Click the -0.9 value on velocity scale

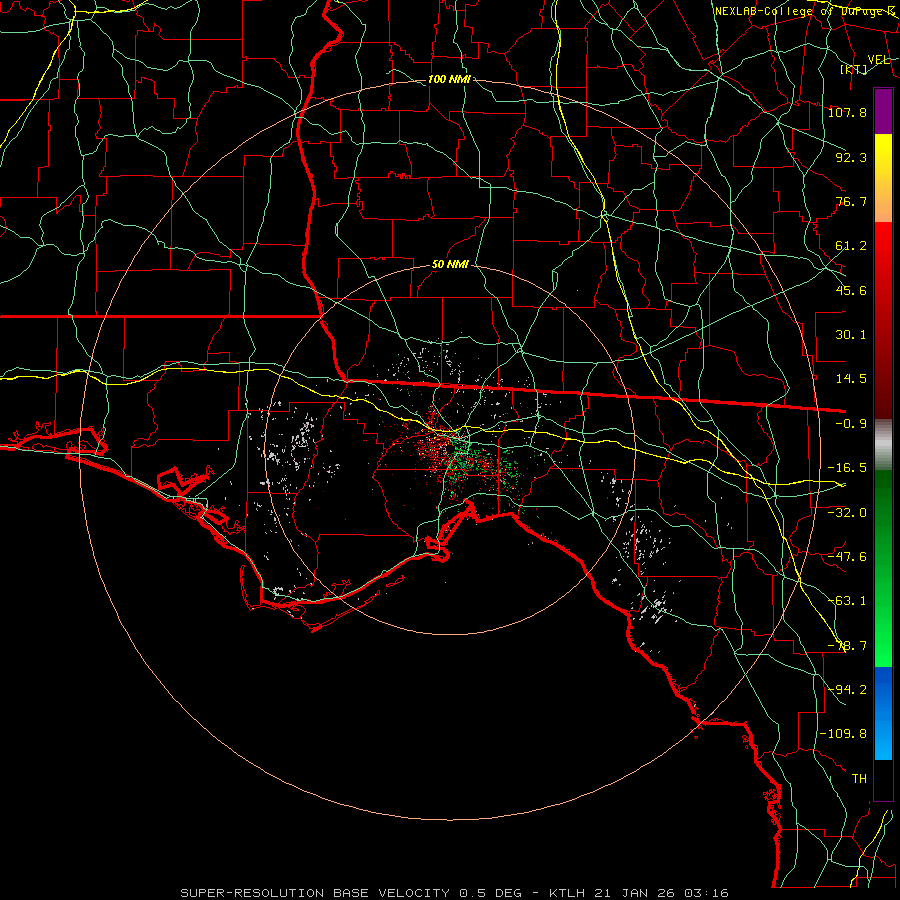click(851, 424)
